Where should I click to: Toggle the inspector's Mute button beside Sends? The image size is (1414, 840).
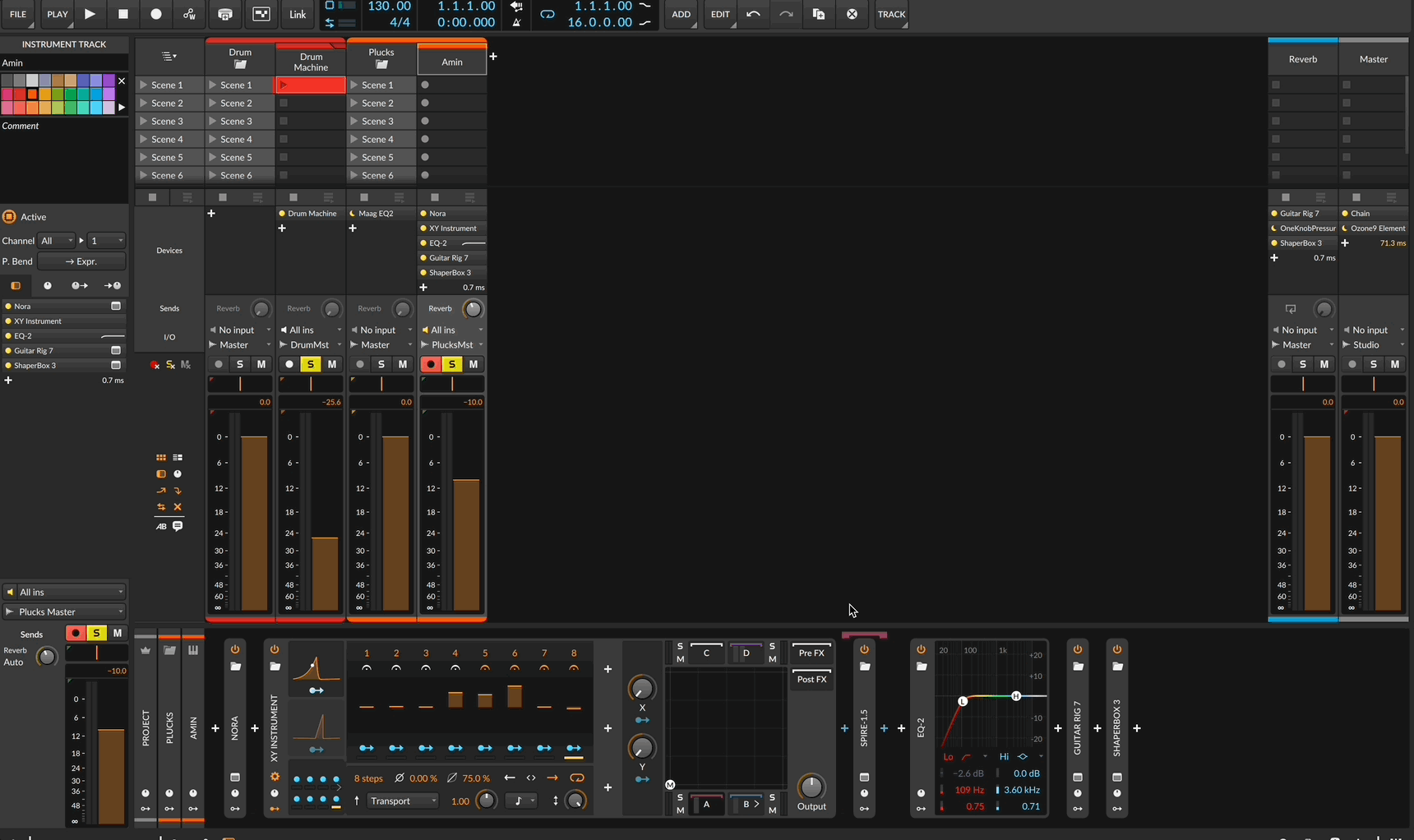point(118,633)
